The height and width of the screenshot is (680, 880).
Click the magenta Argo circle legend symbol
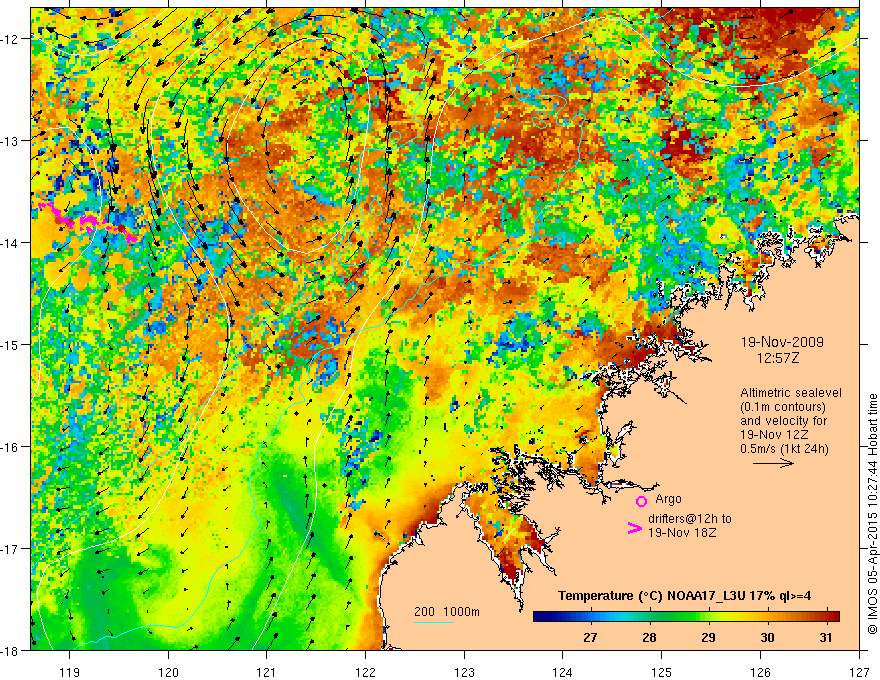point(641,501)
